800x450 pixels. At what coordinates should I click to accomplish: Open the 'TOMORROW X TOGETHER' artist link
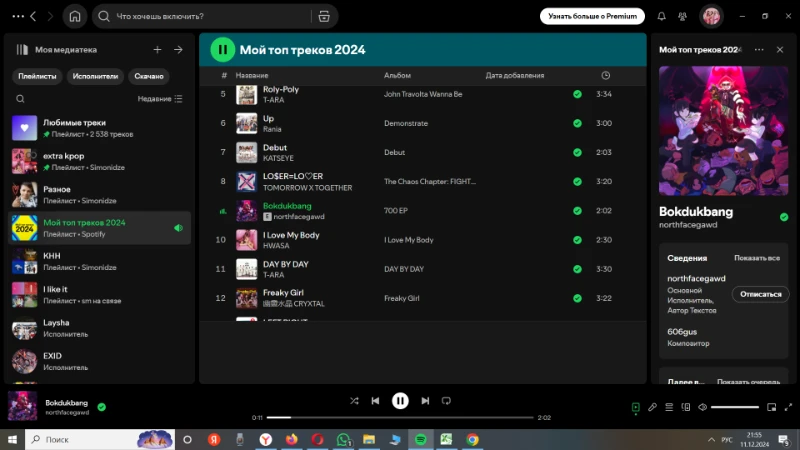coord(307,188)
